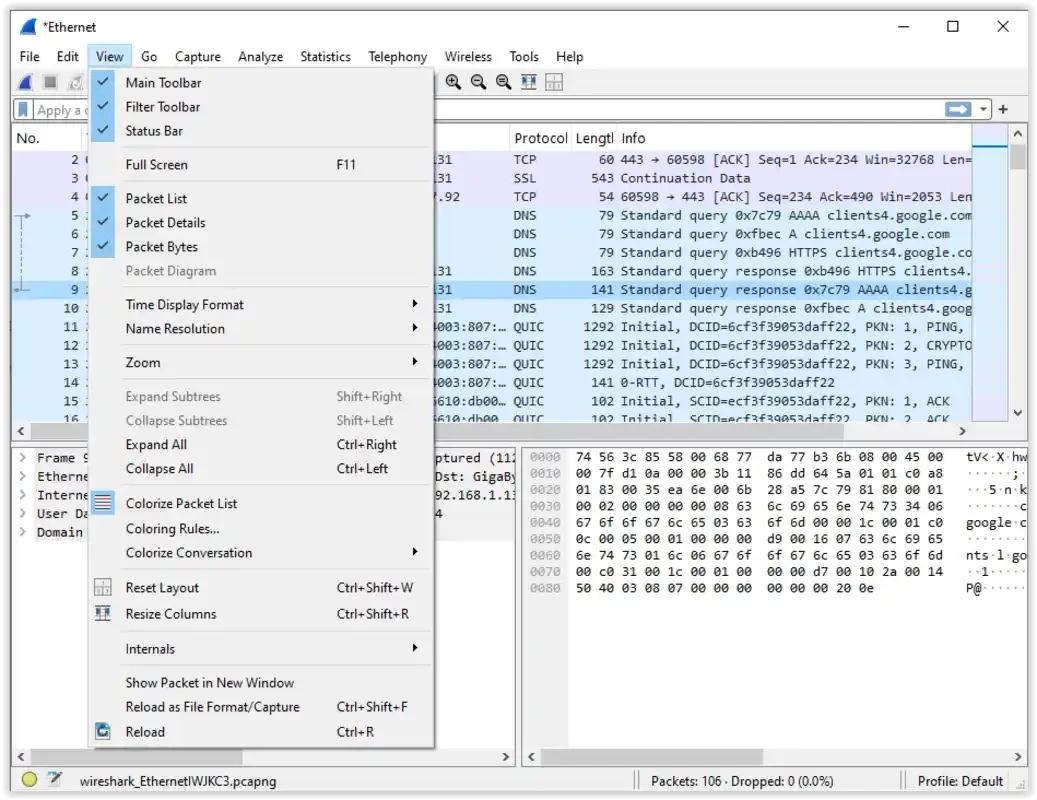Click the Protocol column header
Image resolution: width=1037 pixels, height=800 pixels.
540,138
